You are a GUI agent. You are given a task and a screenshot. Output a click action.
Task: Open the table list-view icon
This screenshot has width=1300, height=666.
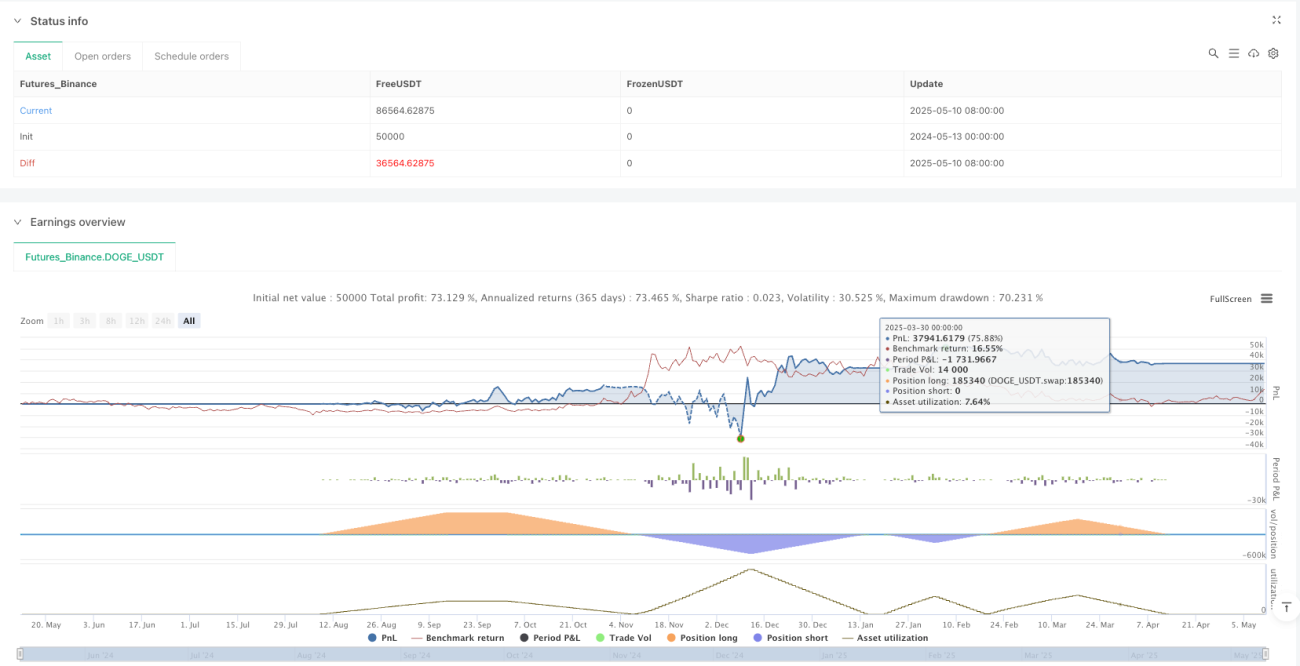tap(1233, 53)
